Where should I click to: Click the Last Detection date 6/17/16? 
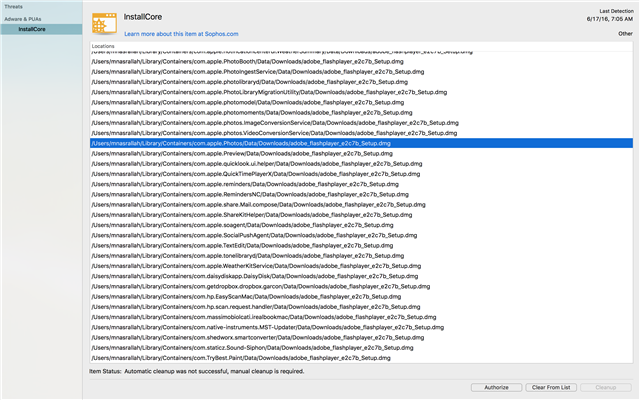(x=610, y=19)
